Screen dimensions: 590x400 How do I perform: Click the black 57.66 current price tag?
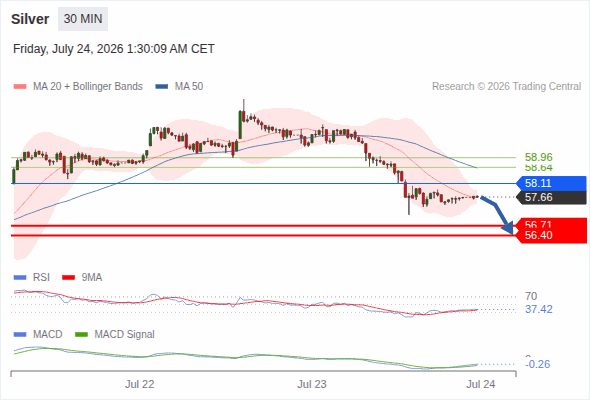[x=551, y=197]
